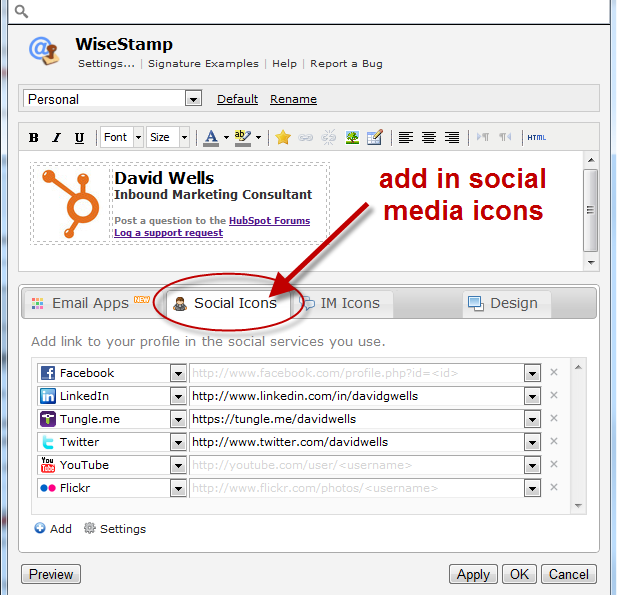The height and width of the screenshot is (595, 617).
Task: Toggle underline formatting
Action: click(x=79, y=137)
